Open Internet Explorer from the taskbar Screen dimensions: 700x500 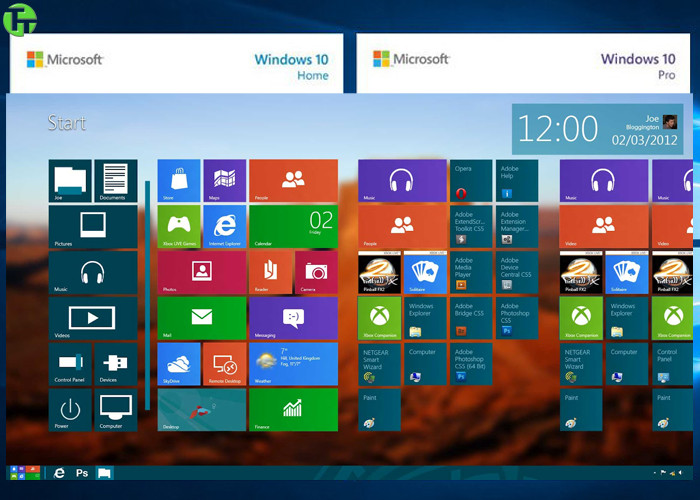coord(59,473)
